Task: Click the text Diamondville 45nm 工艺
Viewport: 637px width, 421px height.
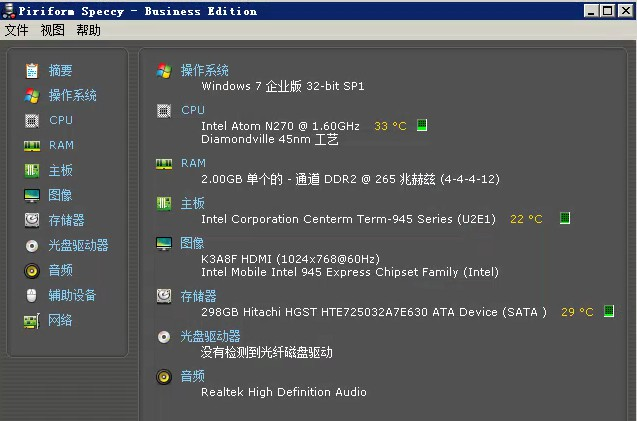Action: tap(270, 139)
